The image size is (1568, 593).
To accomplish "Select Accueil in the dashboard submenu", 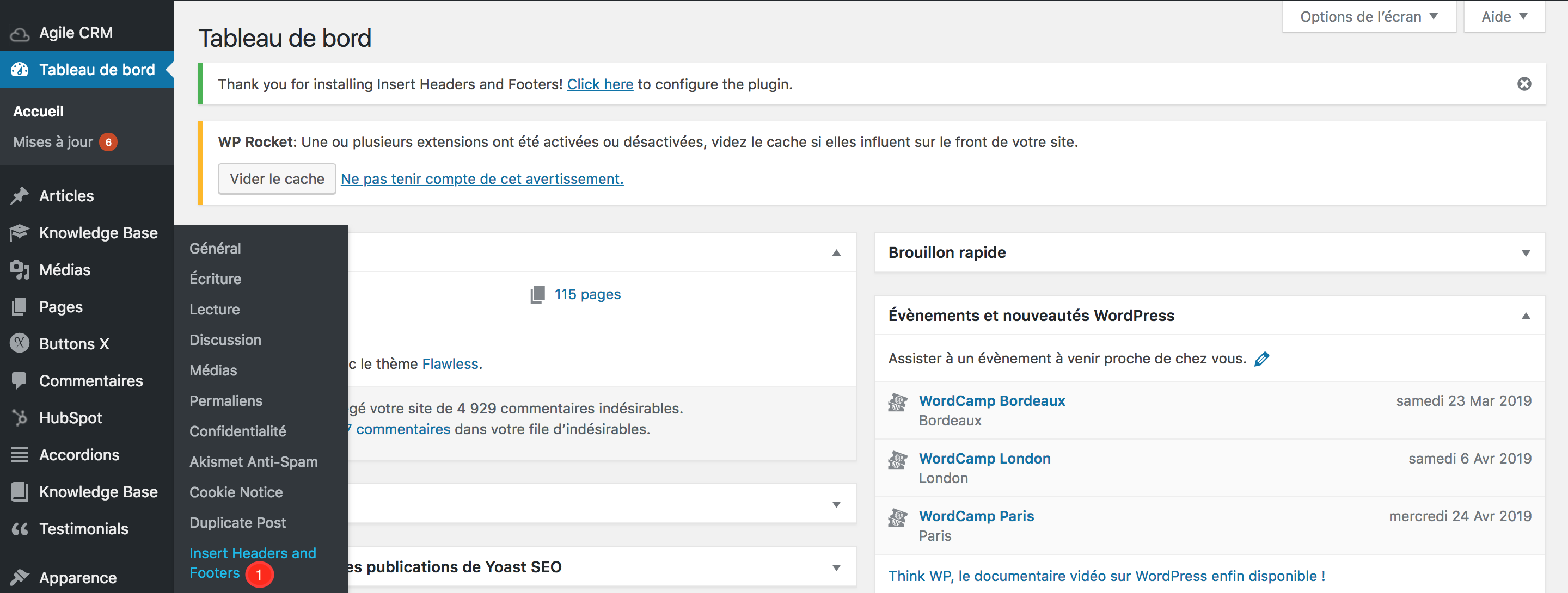I will click(38, 112).
